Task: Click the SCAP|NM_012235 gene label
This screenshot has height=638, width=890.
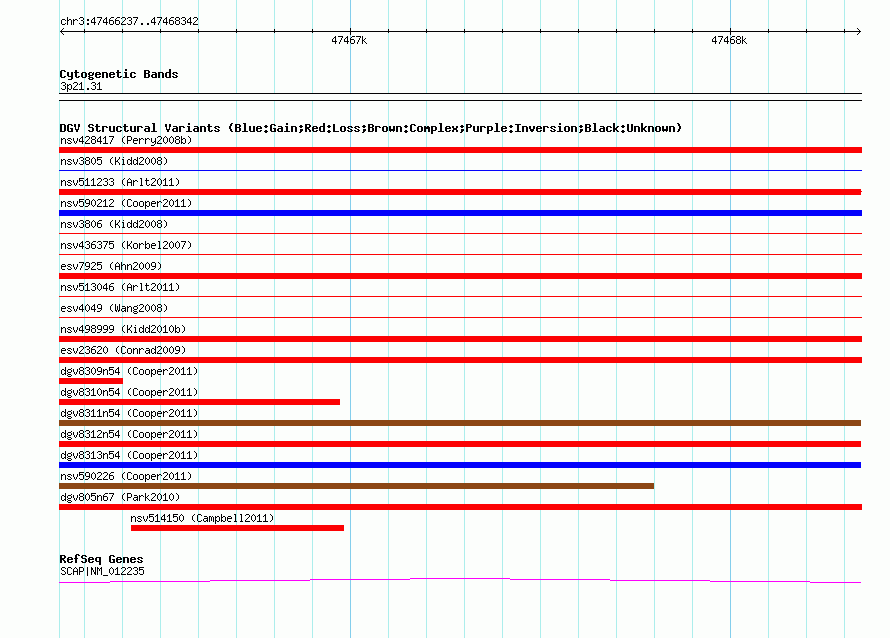Action: (102, 571)
